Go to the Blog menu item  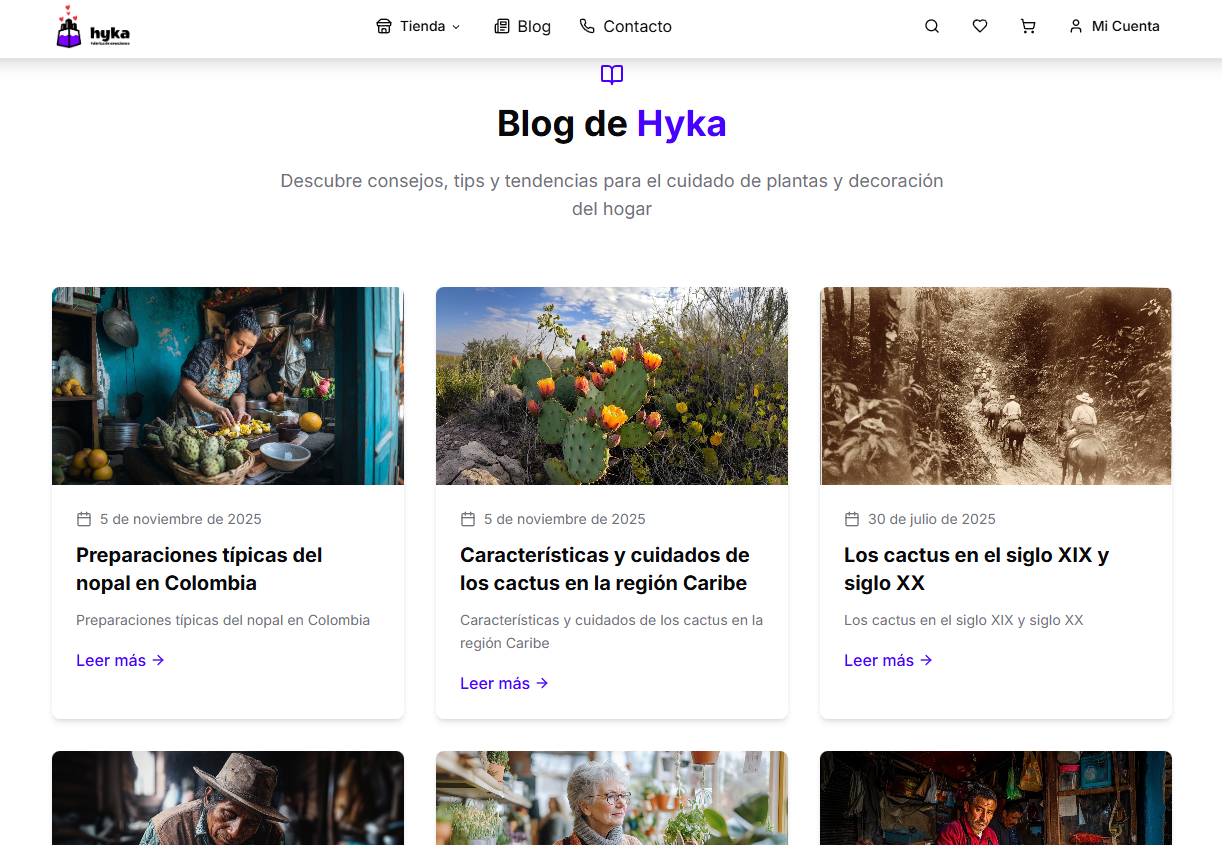pyautogui.click(x=523, y=26)
